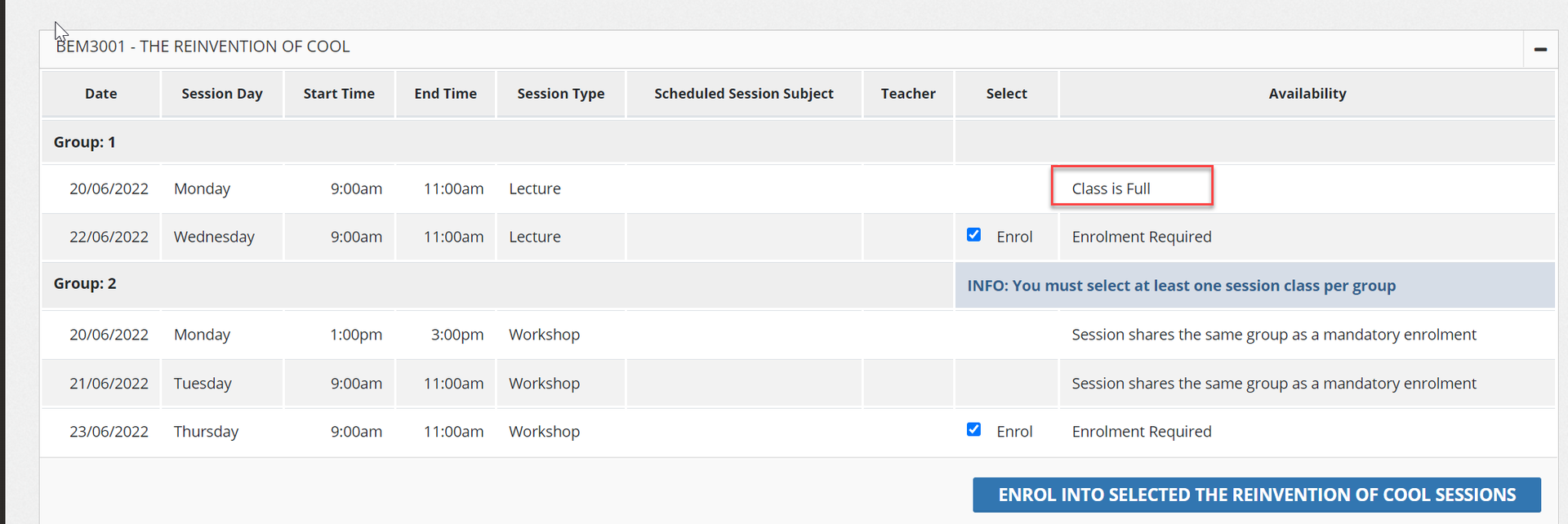Click the Teacher column header

[x=908, y=94]
